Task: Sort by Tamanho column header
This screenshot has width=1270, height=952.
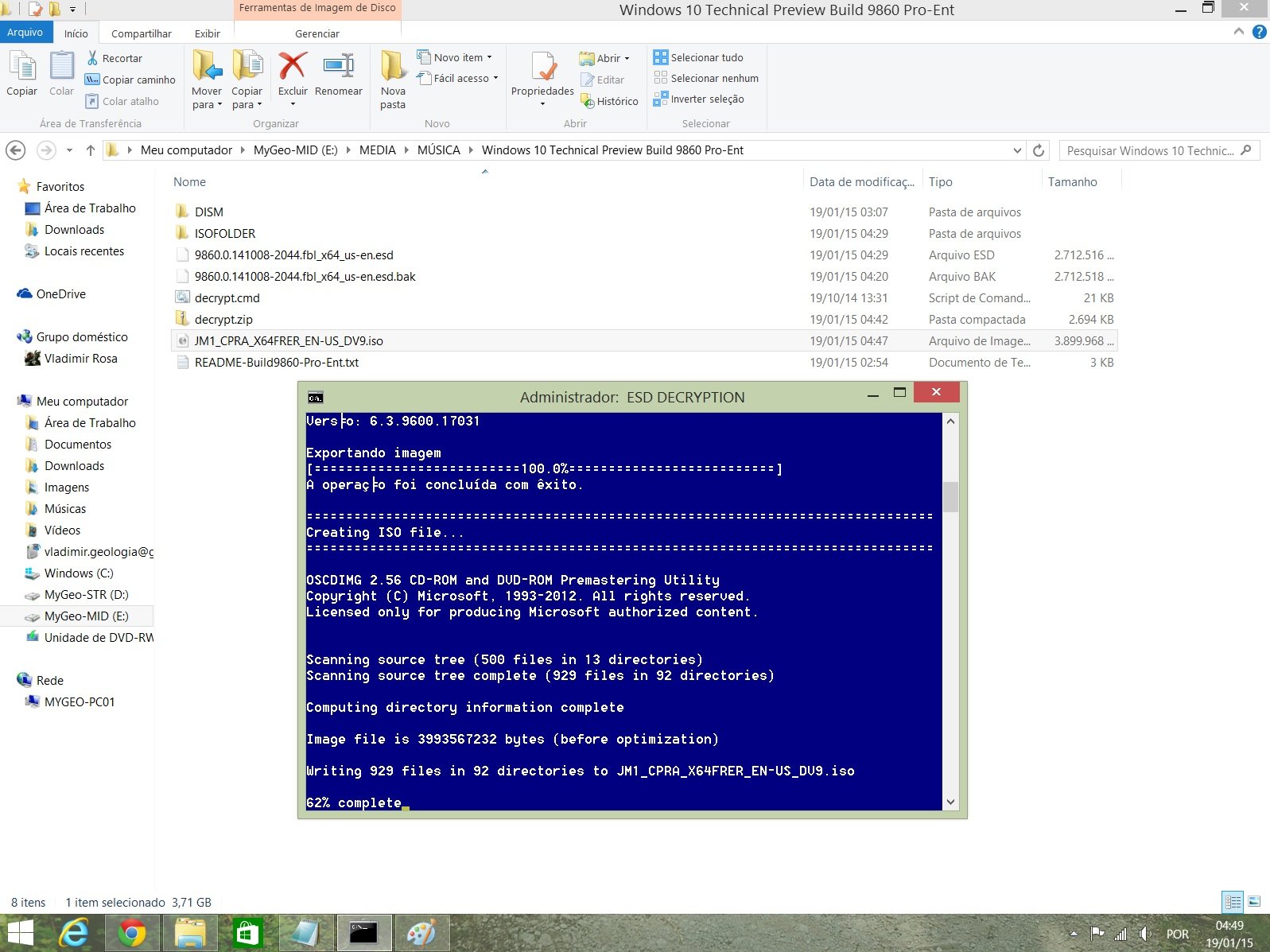Action: 1072,182
